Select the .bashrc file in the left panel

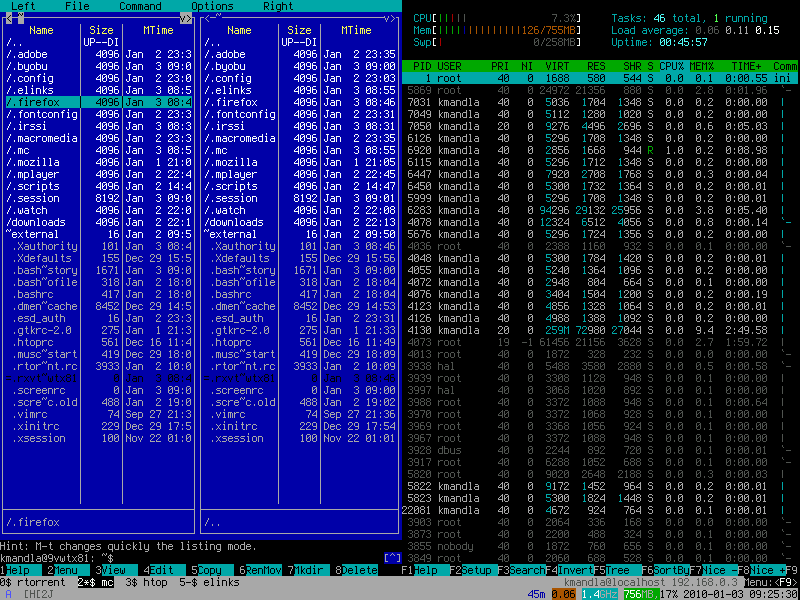pos(30,294)
